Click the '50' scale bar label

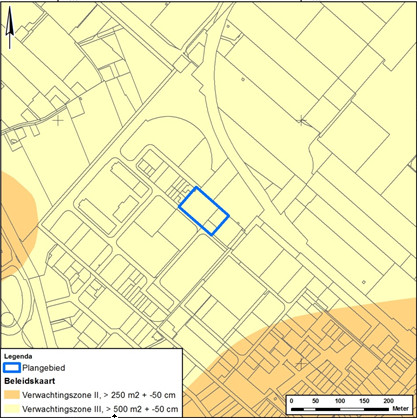pyautogui.click(x=315, y=401)
